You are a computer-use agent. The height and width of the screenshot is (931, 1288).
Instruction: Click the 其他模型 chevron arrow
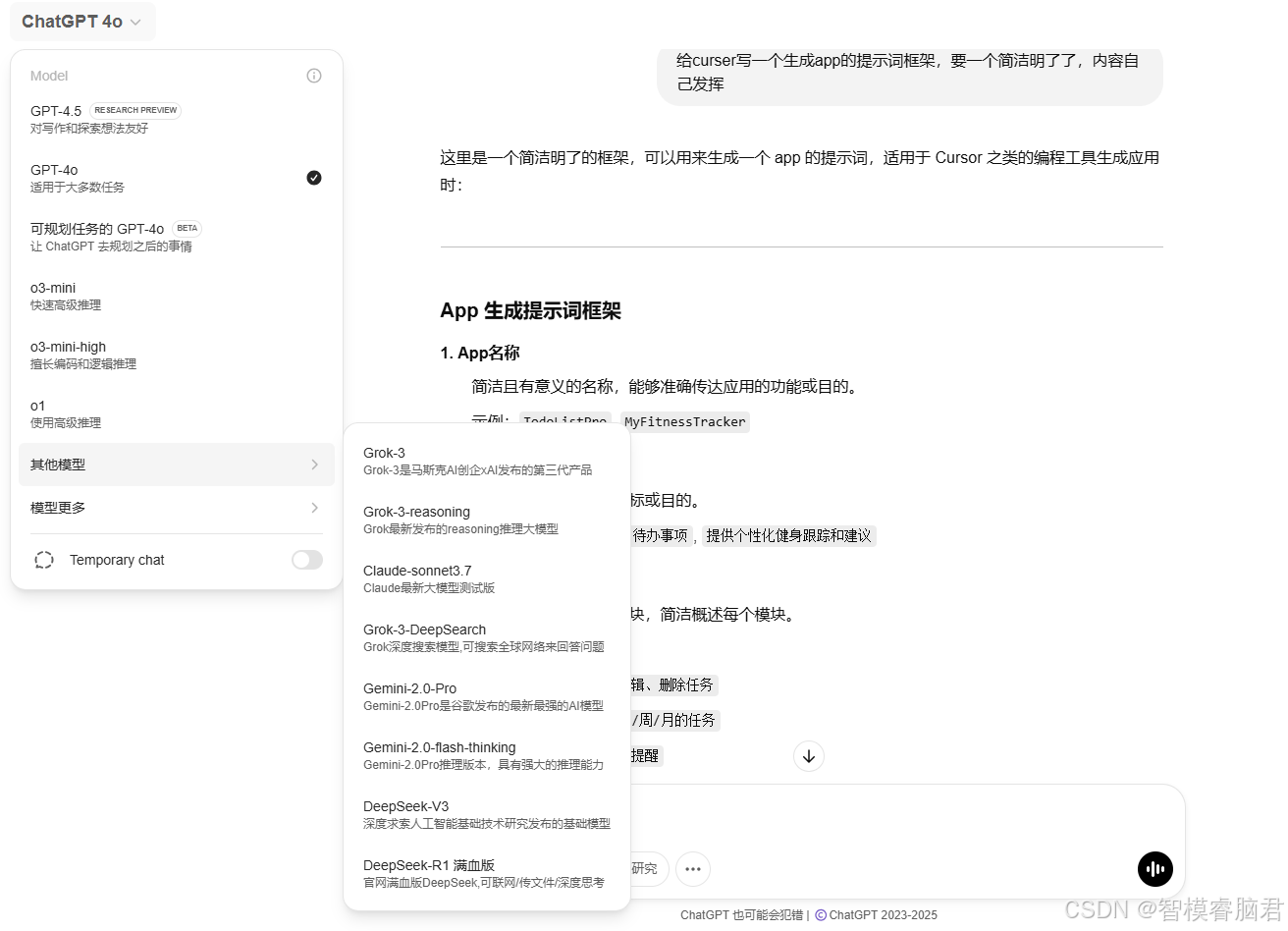tap(314, 465)
